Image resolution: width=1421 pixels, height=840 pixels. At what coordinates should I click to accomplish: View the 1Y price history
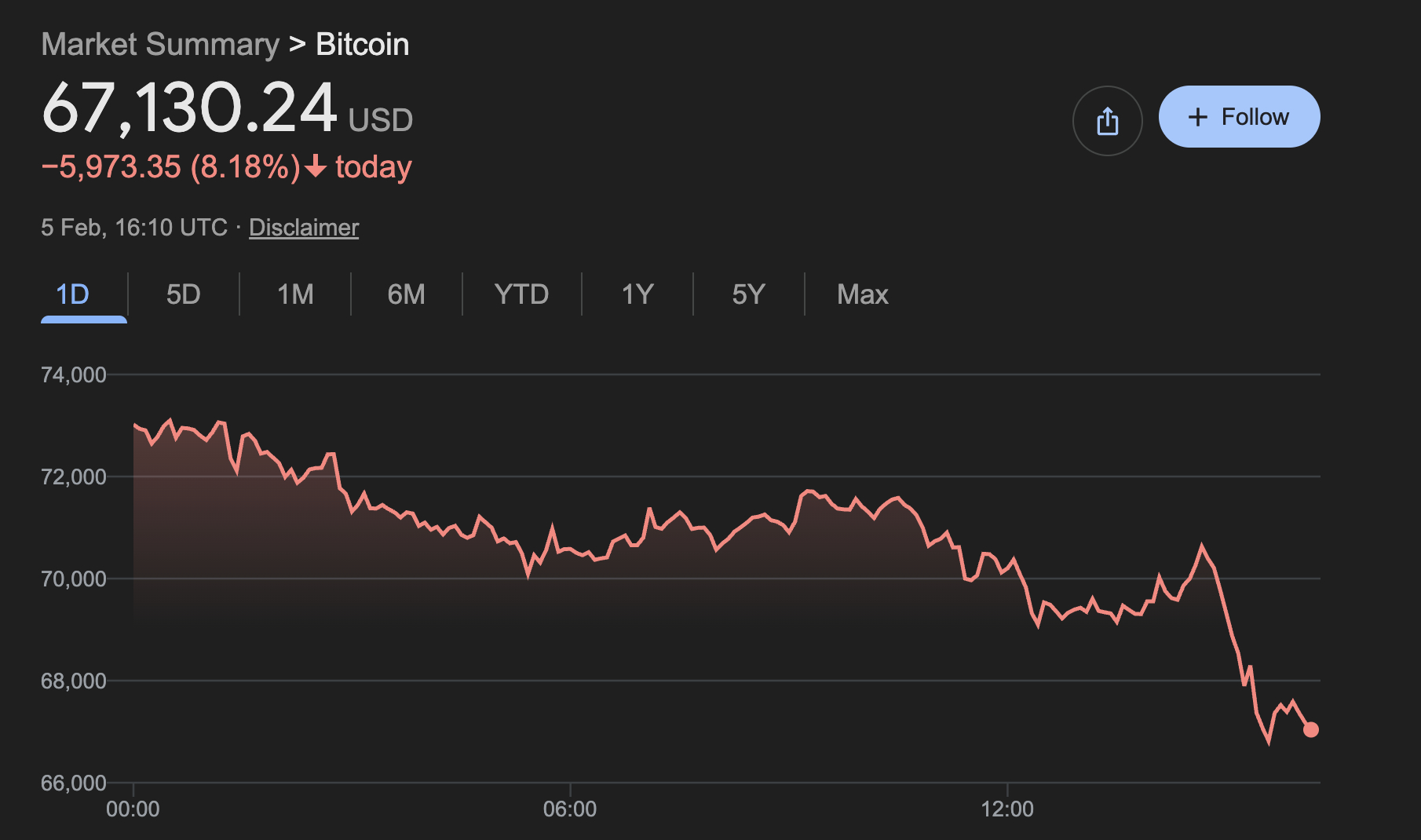pos(637,294)
